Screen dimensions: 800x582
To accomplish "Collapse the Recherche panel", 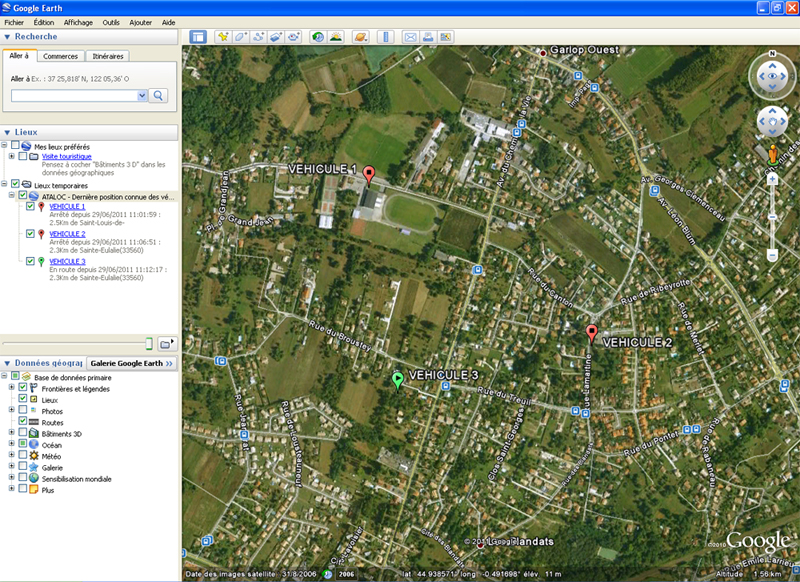I will [x=7, y=37].
